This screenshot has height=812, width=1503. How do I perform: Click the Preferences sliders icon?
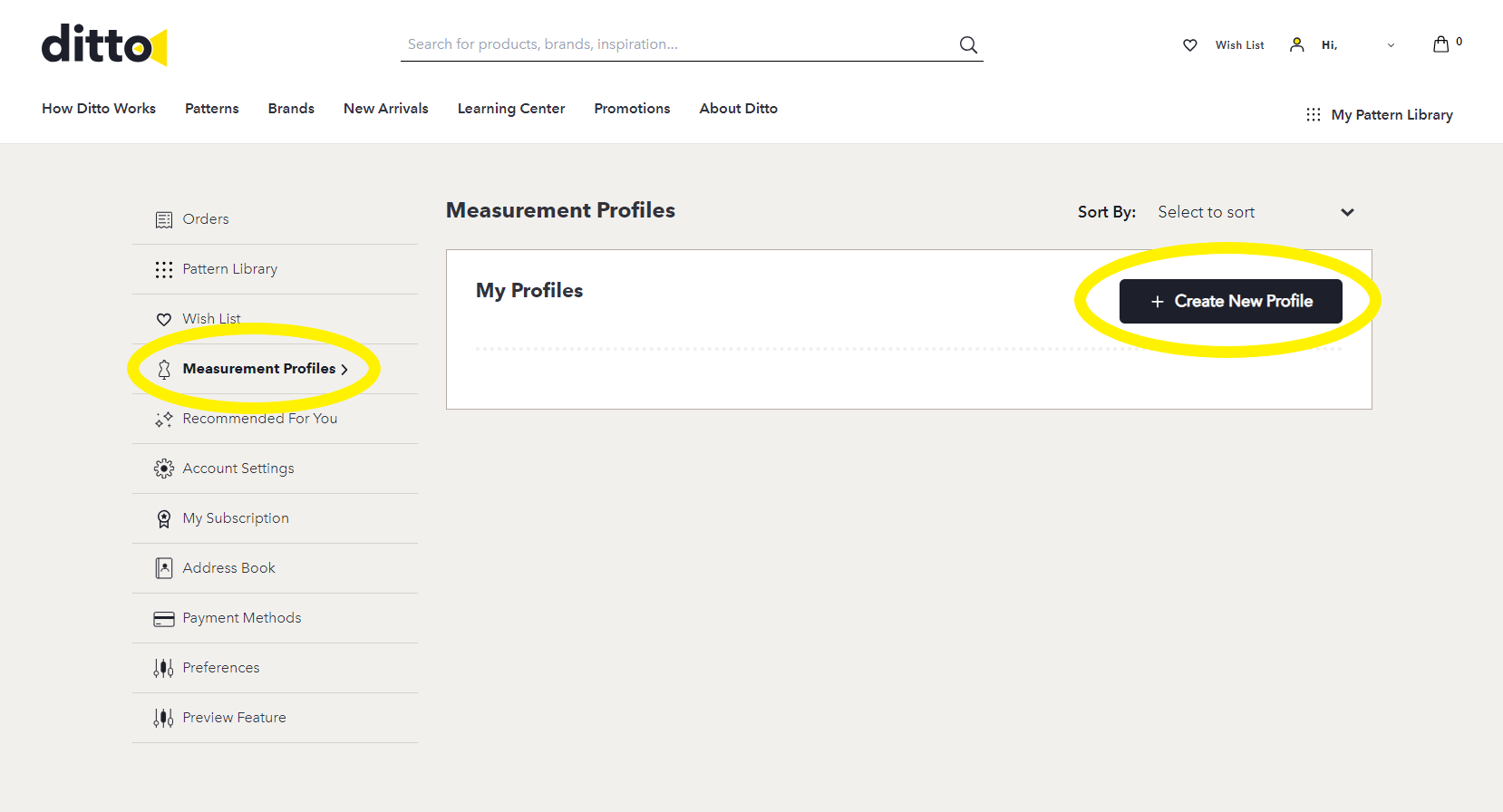pos(164,668)
